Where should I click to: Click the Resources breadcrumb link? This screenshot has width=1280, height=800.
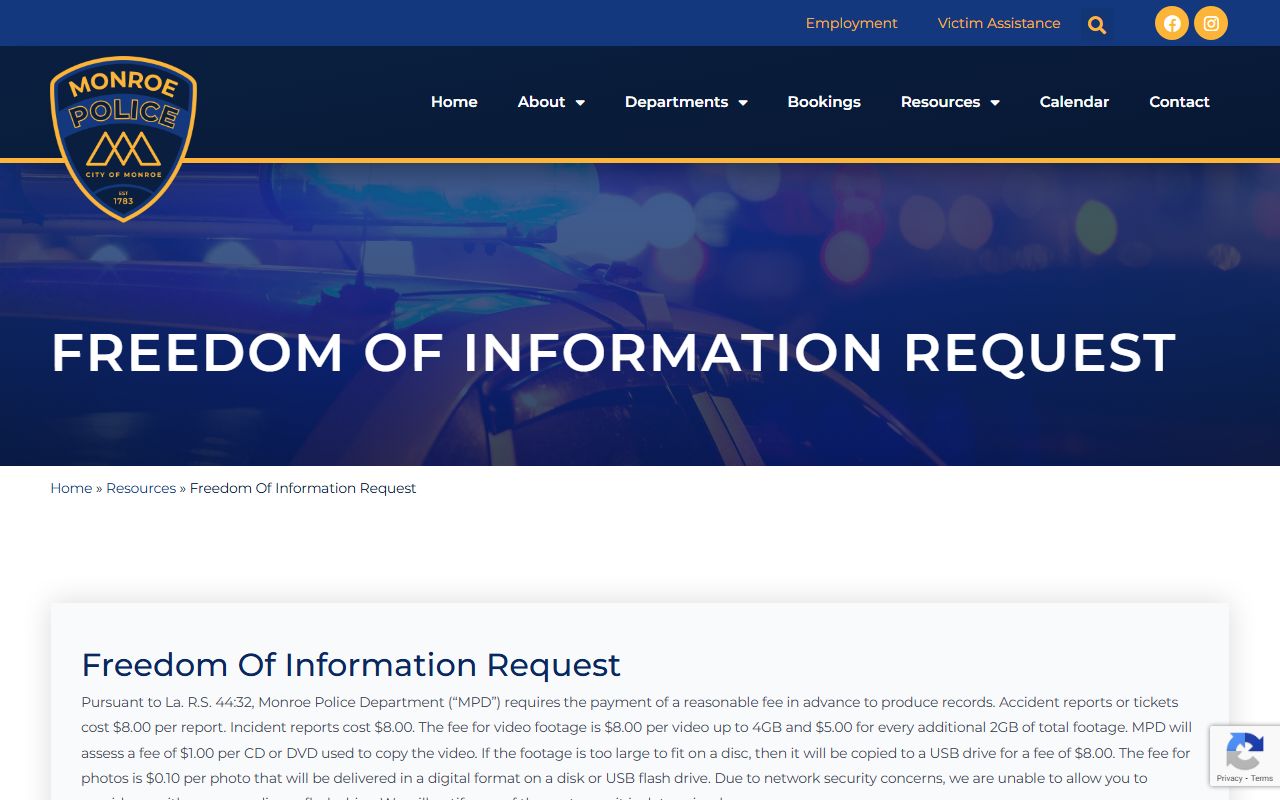[x=141, y=488]
